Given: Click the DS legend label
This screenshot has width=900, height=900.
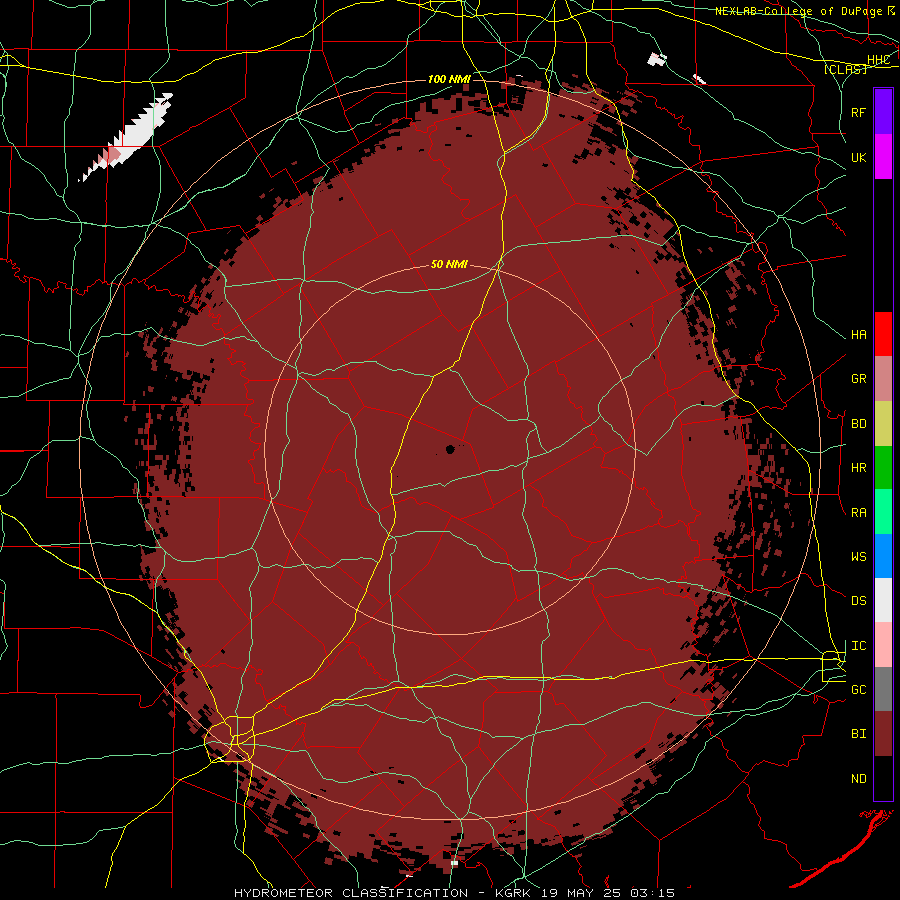Looking at the screenshot, I should click(858, 601).
